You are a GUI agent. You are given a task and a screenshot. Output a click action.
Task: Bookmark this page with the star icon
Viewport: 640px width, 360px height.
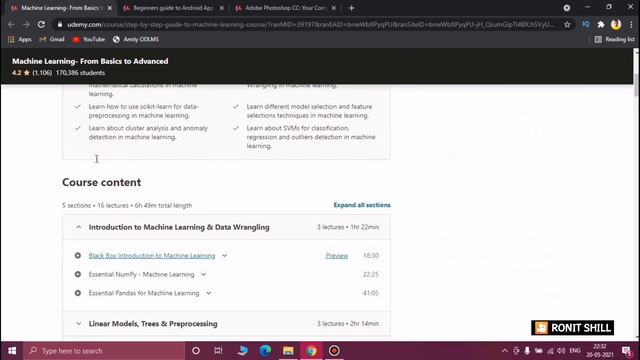click(x=567, y=24)
